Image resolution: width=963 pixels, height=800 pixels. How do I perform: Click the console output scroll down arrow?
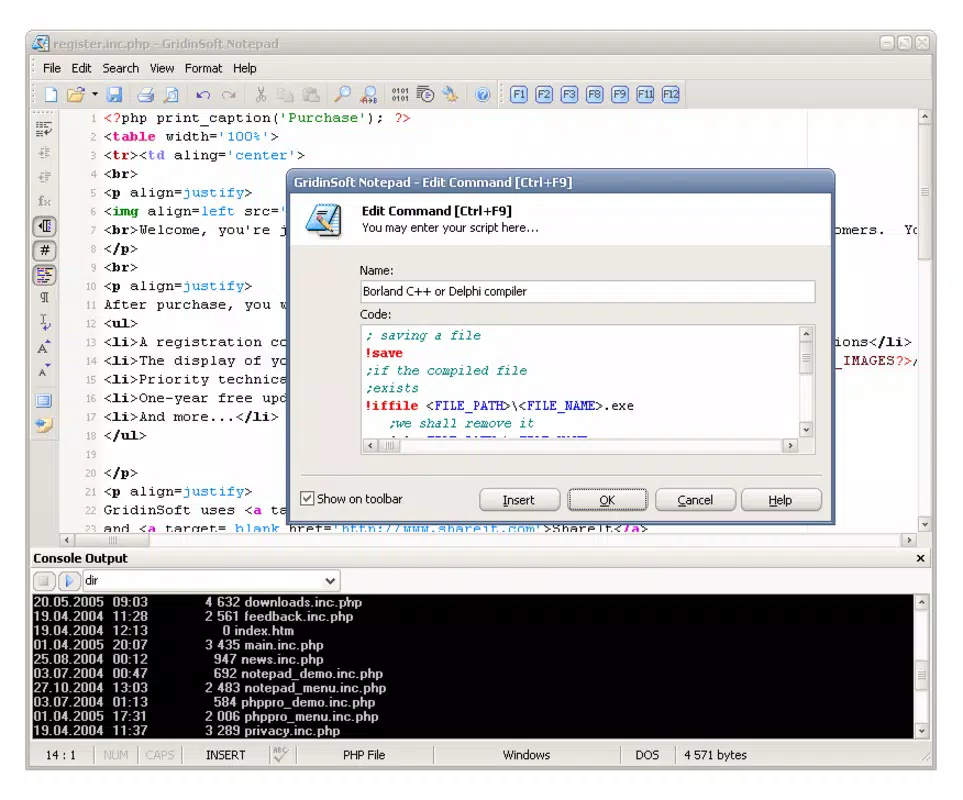click(x=921, y=731)
